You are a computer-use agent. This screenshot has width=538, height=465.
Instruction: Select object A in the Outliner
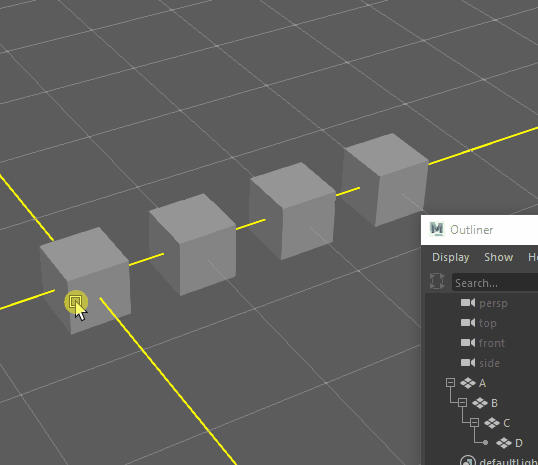pos(482,383)
